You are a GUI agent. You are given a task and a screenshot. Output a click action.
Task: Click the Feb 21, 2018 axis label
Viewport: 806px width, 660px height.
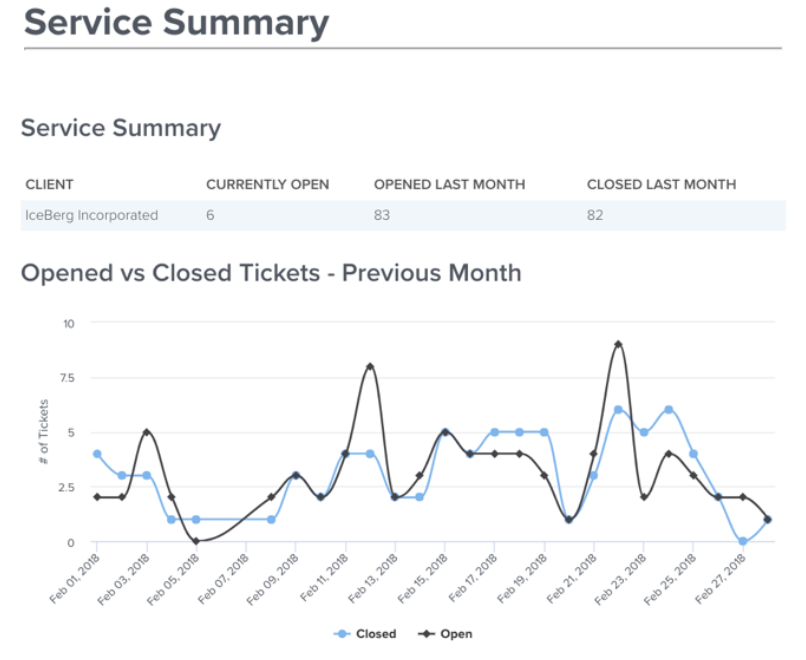571,579
